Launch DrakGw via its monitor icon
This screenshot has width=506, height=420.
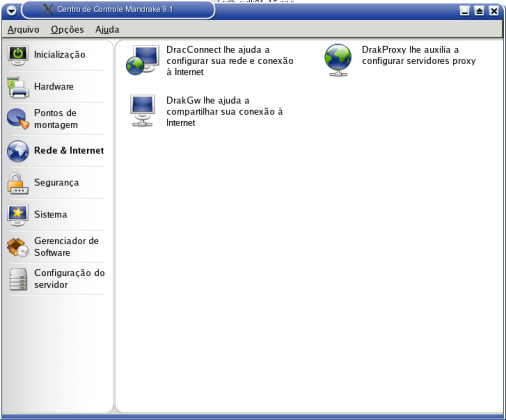coord(142,111)
